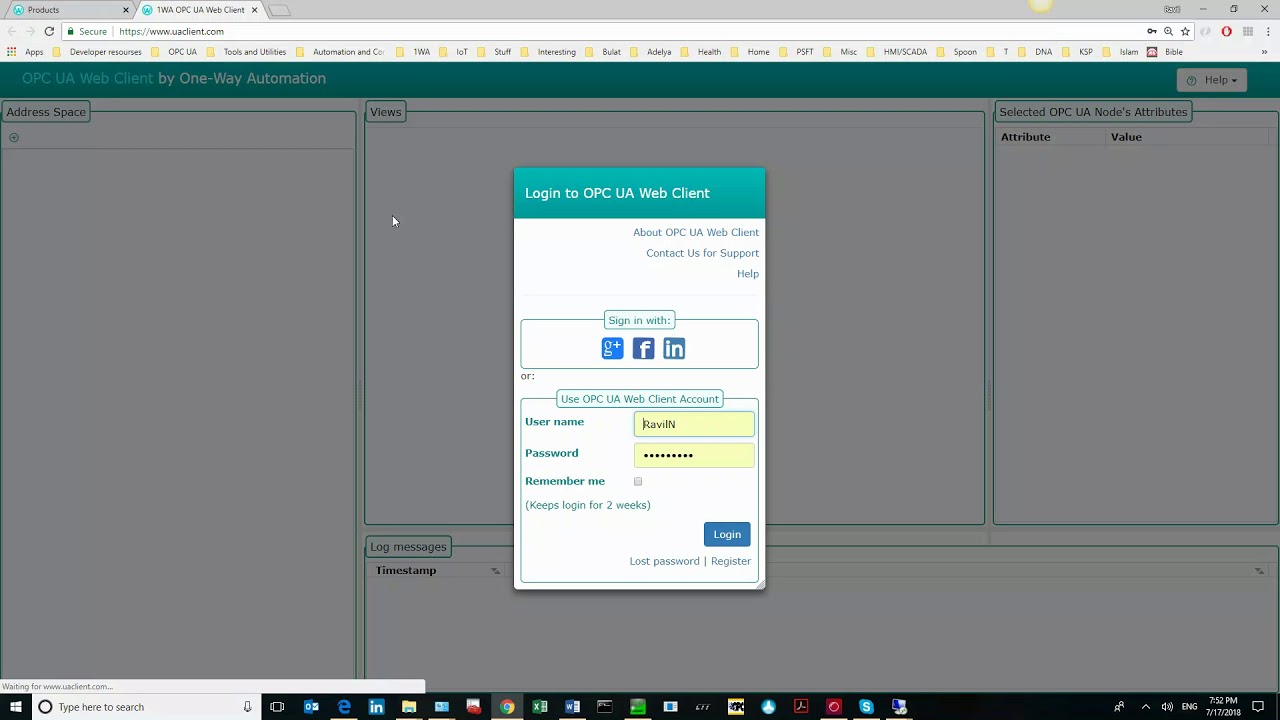Click the address space expand plus icon
This screenshot has height=720, width=1280.
[x=14, y=137]
